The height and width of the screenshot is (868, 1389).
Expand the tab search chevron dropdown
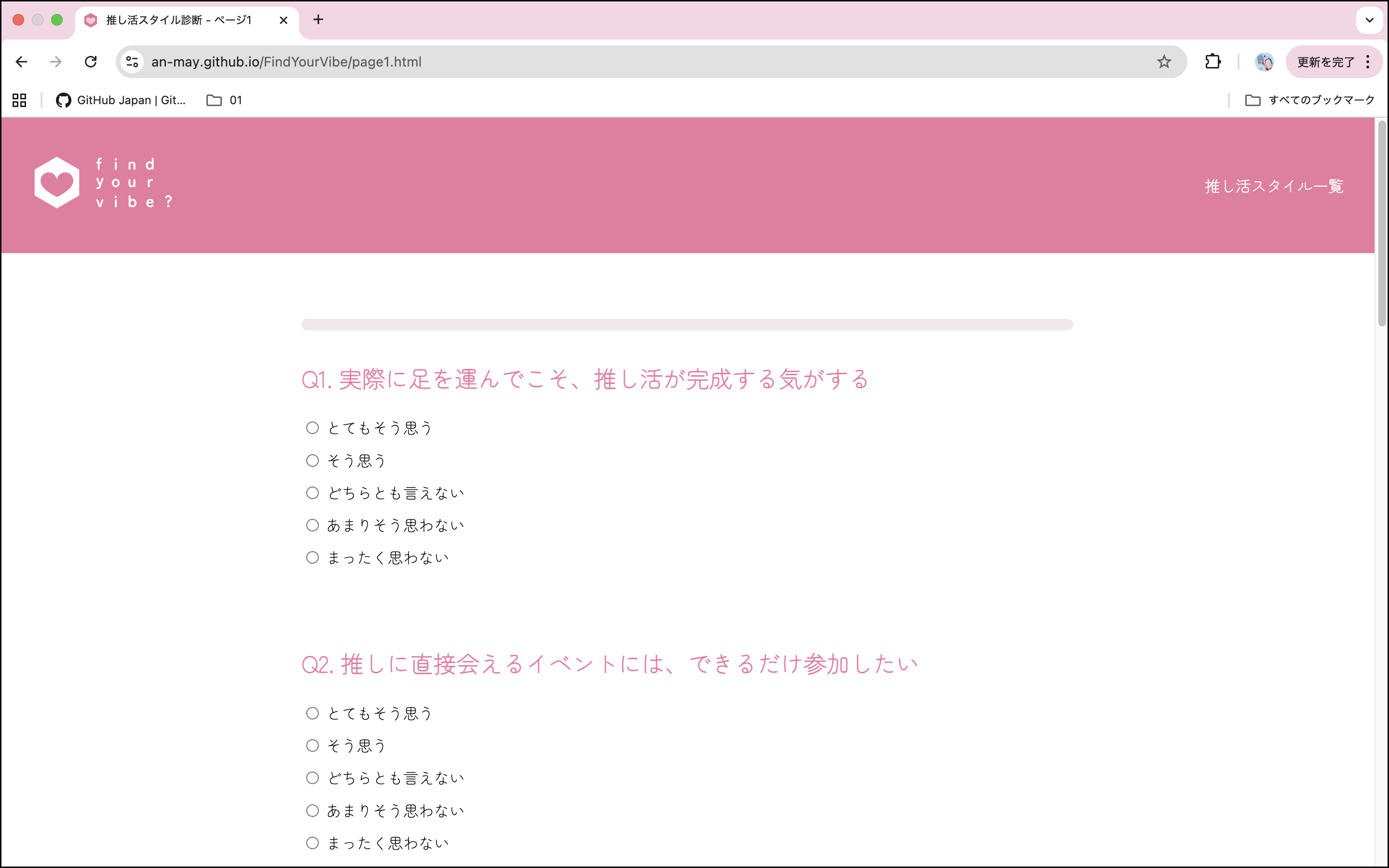[1369, 20]
